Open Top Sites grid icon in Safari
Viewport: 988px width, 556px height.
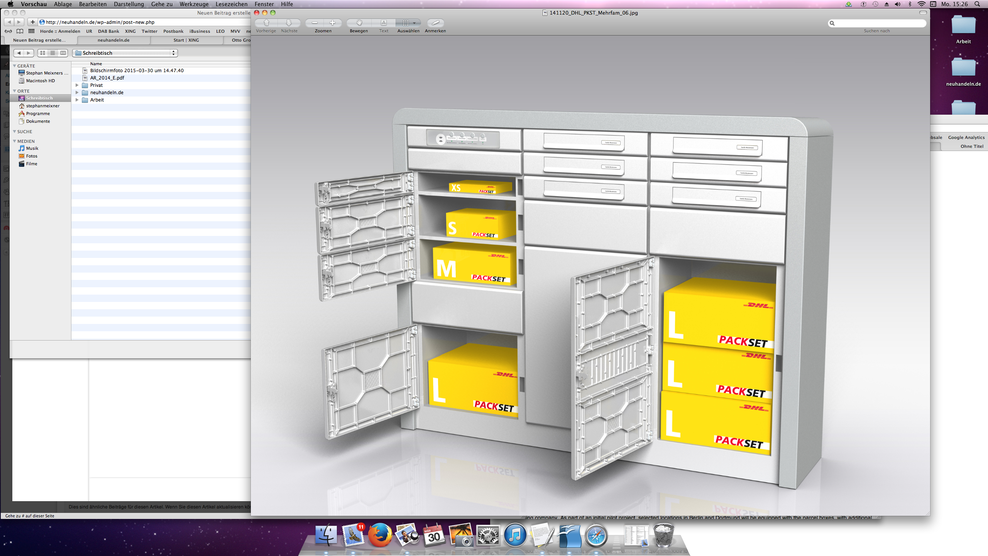coord(31,31)
